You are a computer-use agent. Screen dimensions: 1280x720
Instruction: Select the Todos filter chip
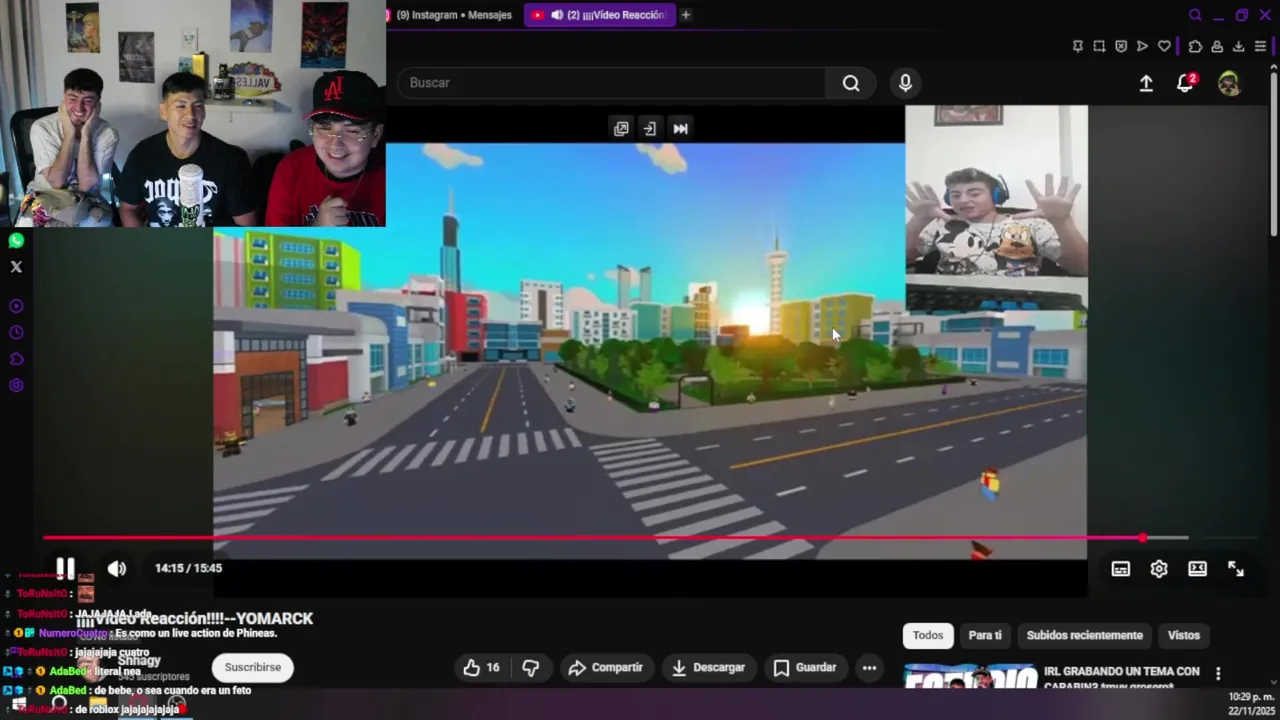927,635
